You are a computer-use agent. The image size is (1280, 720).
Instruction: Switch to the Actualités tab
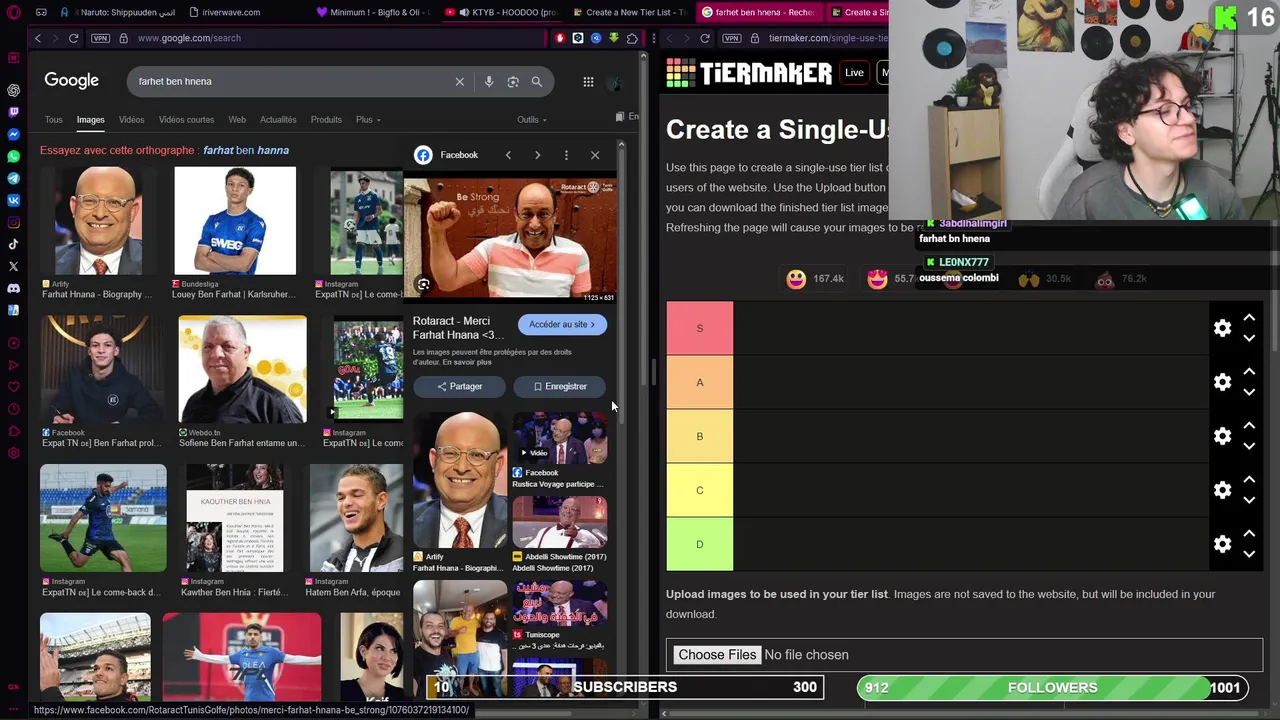tap(278, 120)
